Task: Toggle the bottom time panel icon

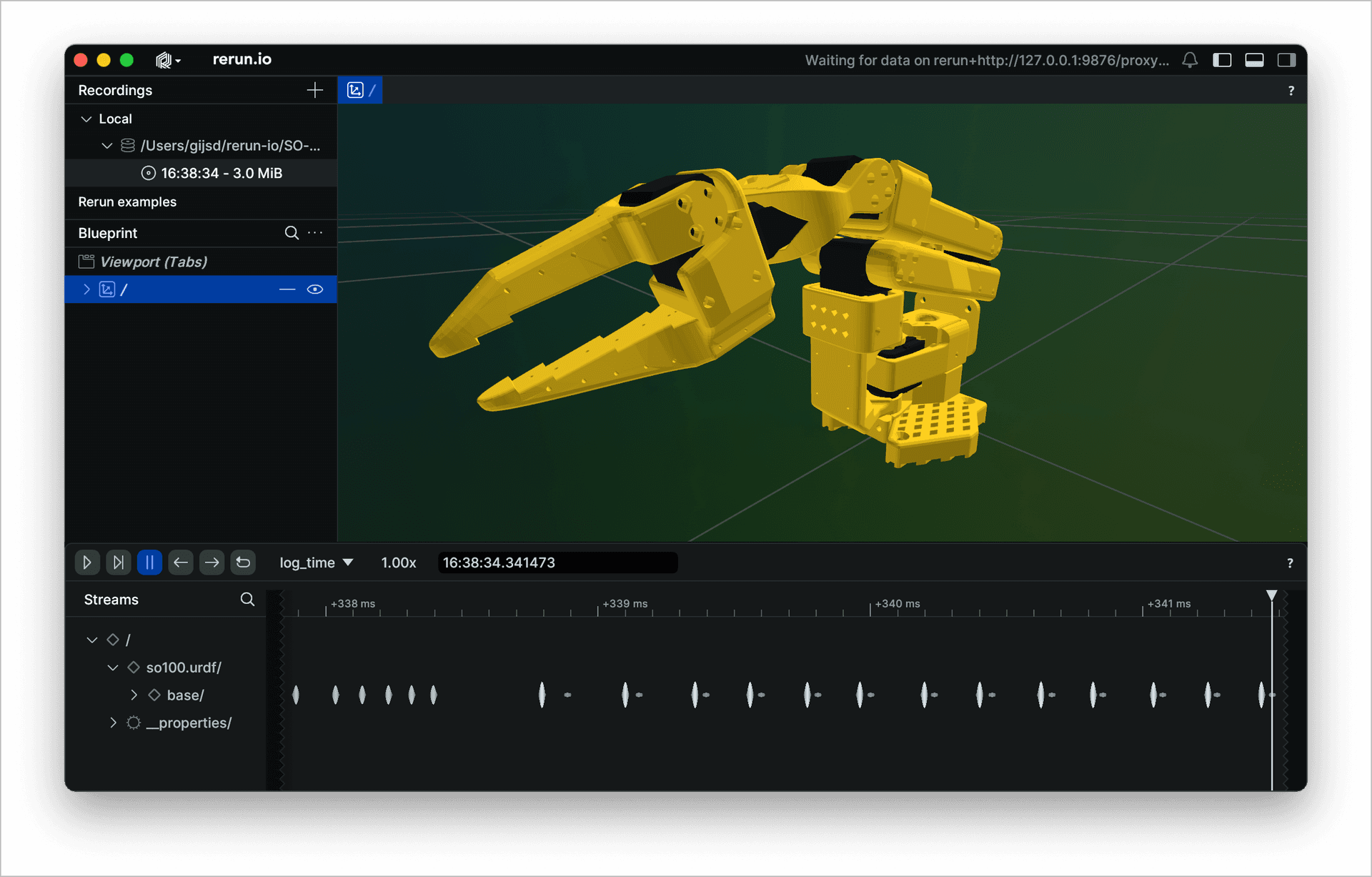Action: (x=1255, y=60)
